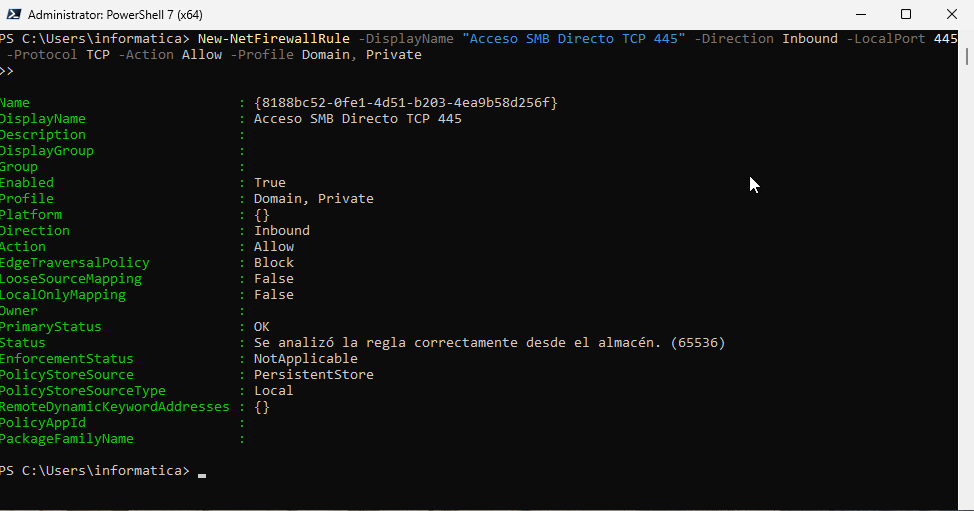Click the PowerShell icon in title bar
Screen dimensions: 974x511
(13, 15)
